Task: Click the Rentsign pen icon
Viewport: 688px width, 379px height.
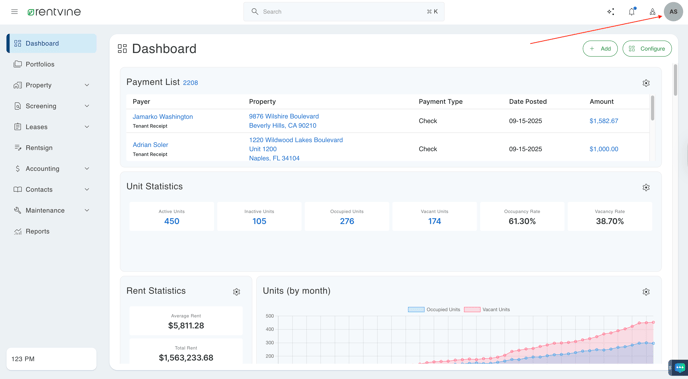Action: click(18, 148)
